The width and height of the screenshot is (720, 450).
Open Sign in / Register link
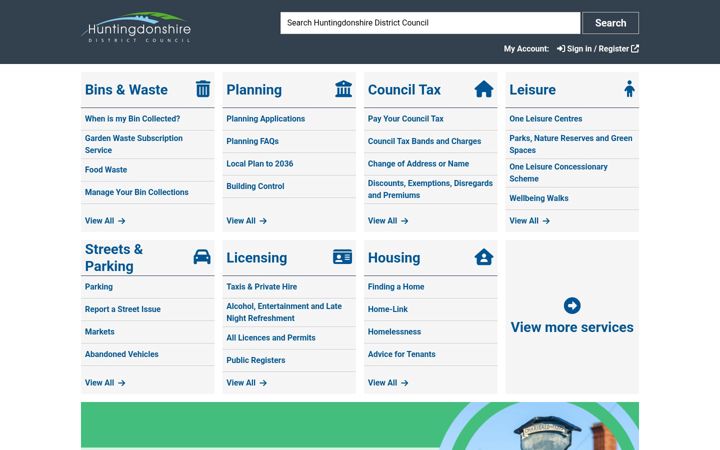[598, 49]
